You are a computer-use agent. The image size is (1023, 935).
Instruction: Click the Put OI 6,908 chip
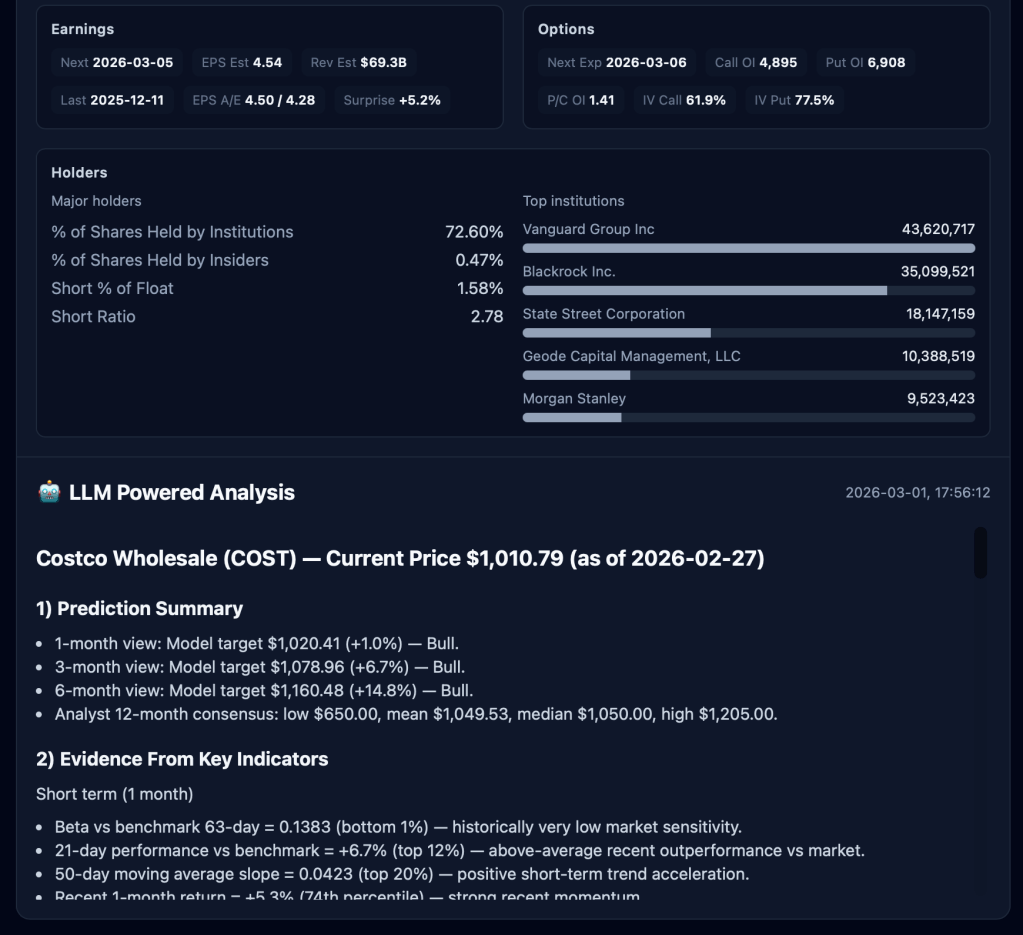click(865, 63)
